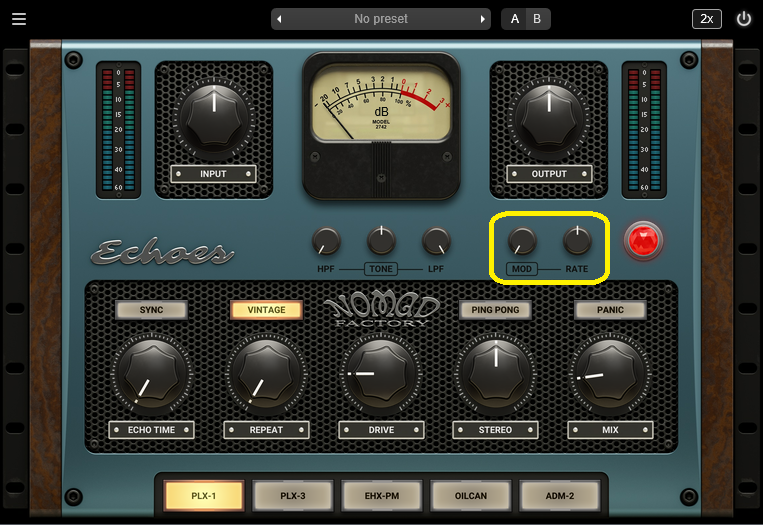Switch to the ADM-2 echo model

point(560,496)
